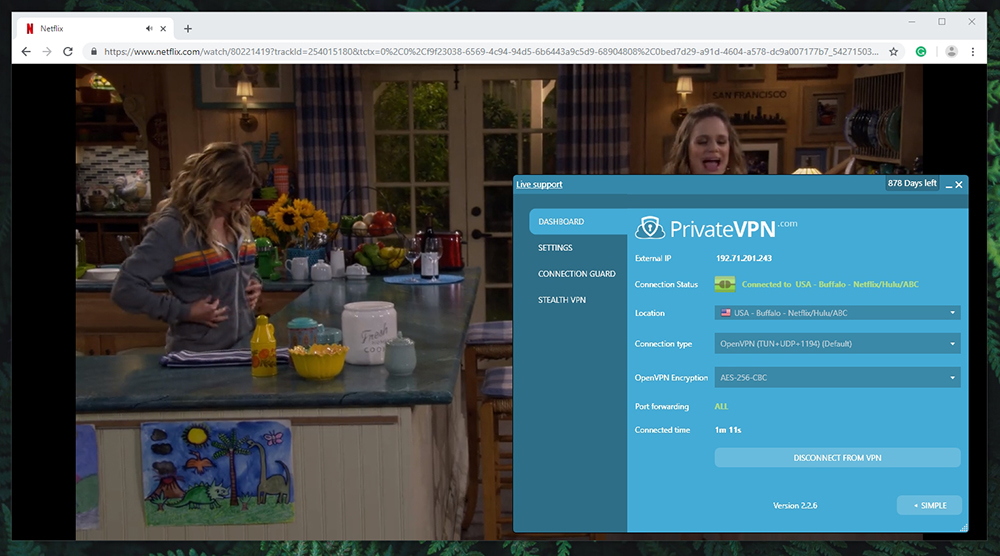The width and height of the screenshot is (1000, 556).
Task: Minimize the Chrome window
Action: (912, 22)
